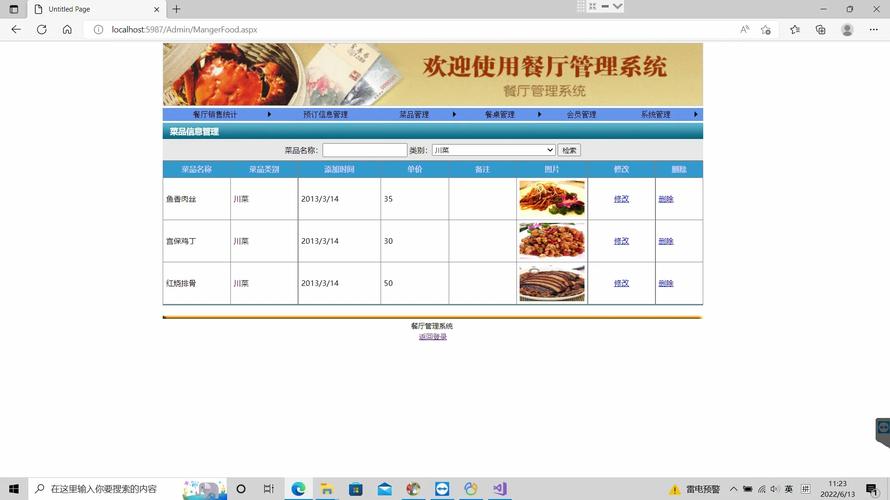This screenshot has width=890, height=500.
Task: Close the Untitled Page tab
Action: tap(157, 9)
